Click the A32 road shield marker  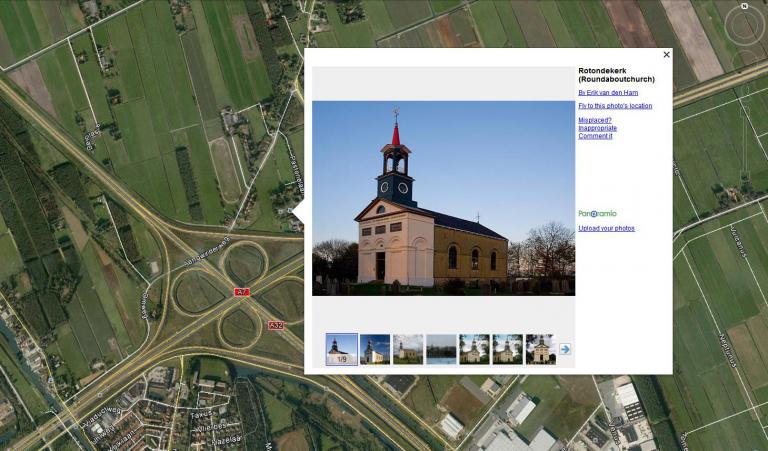click(x=275, y=325)
